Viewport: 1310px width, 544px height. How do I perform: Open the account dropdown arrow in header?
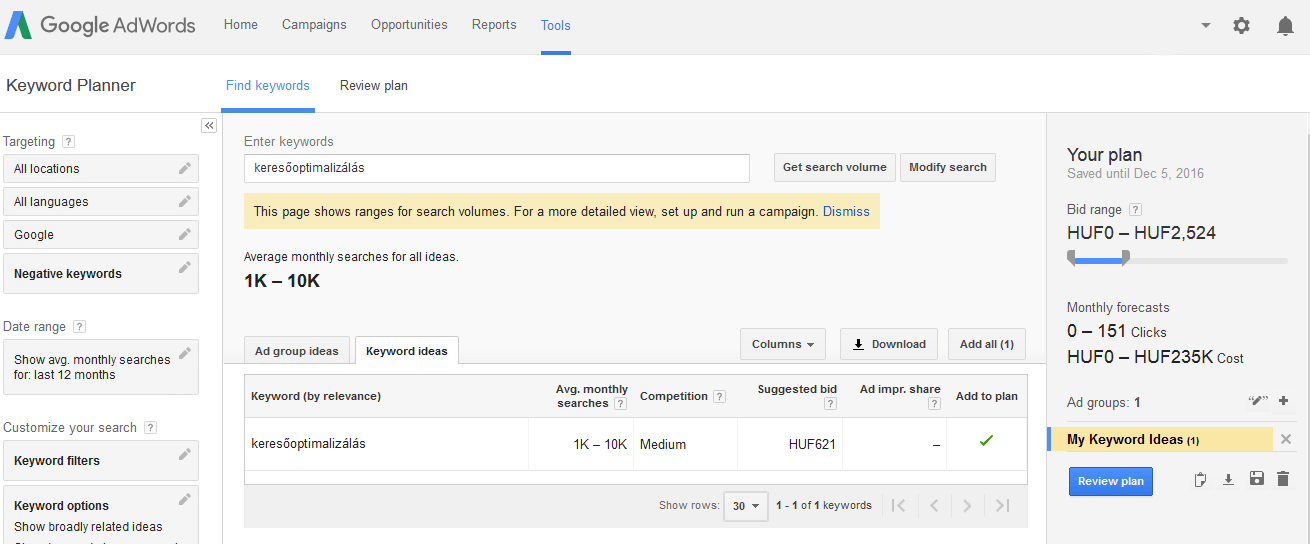1206,26
